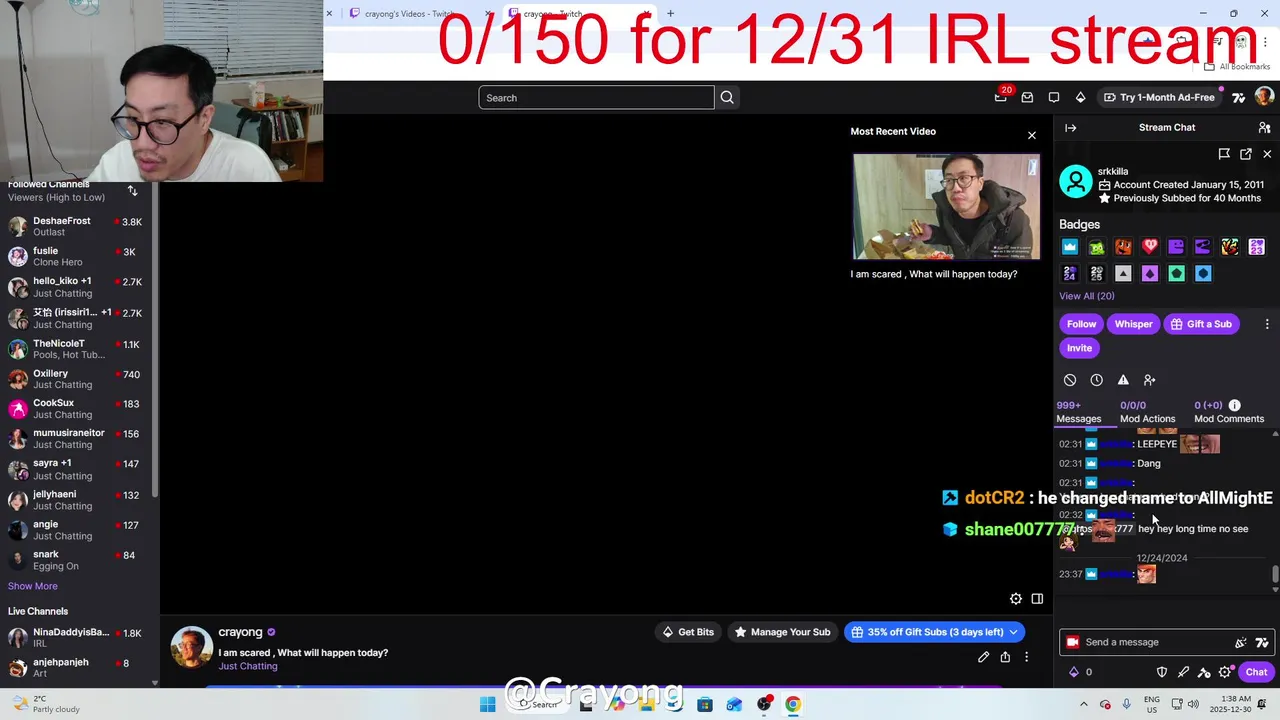Click the red camera icon in message box
Screen dimensions: 1280x720
click(x=1073, y=642)
